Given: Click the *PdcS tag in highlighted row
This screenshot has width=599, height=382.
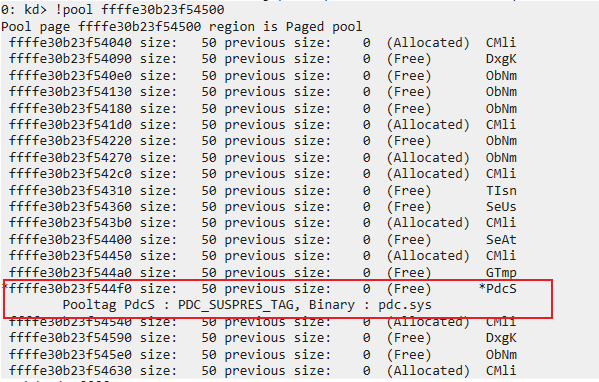Looking at the screenshot, I should (x=497, y=288).
